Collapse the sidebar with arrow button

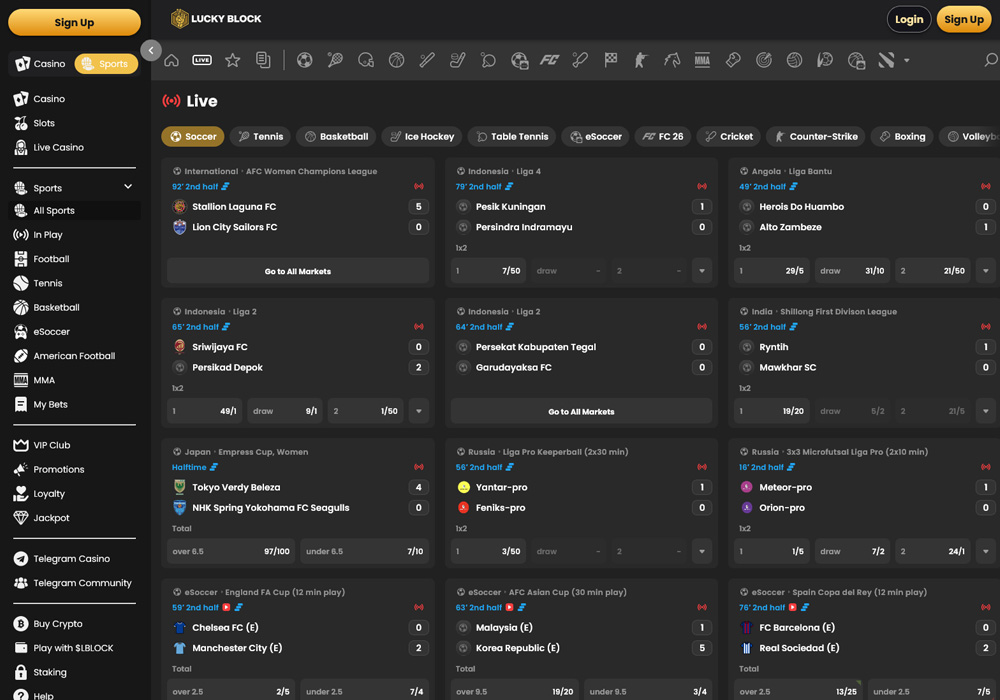151,50
